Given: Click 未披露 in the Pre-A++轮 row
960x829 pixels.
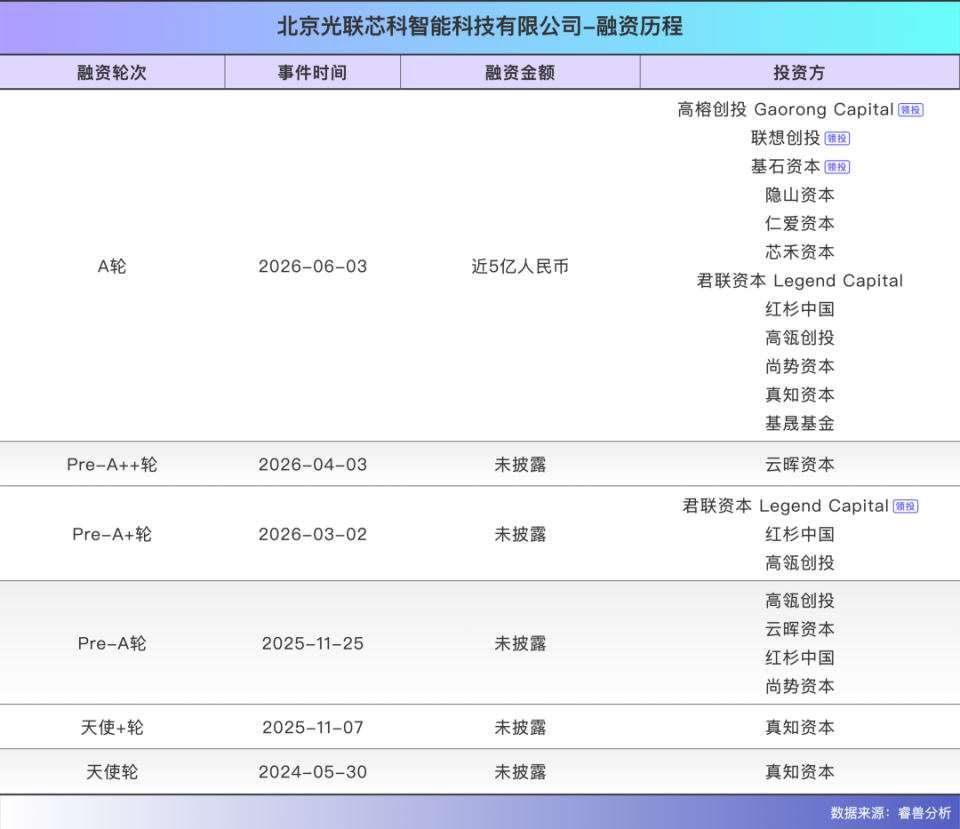Looking at the screenshot, I should (520, 465).
